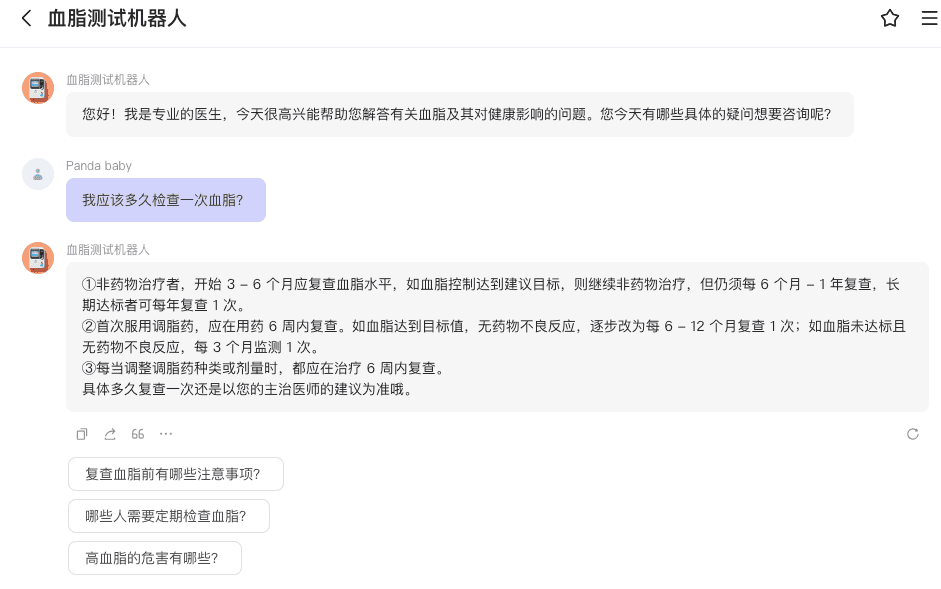Open Panda baby's user avatar
941x589 pixels.
[38, 174]
